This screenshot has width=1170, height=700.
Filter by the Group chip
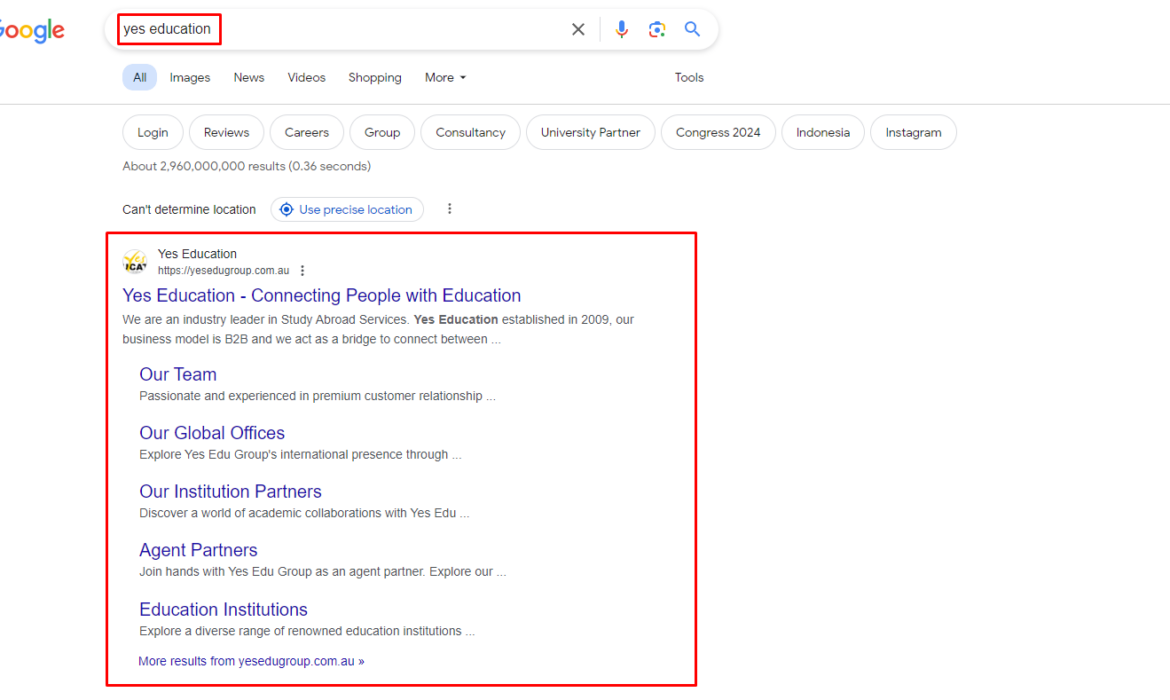point(382,132)
